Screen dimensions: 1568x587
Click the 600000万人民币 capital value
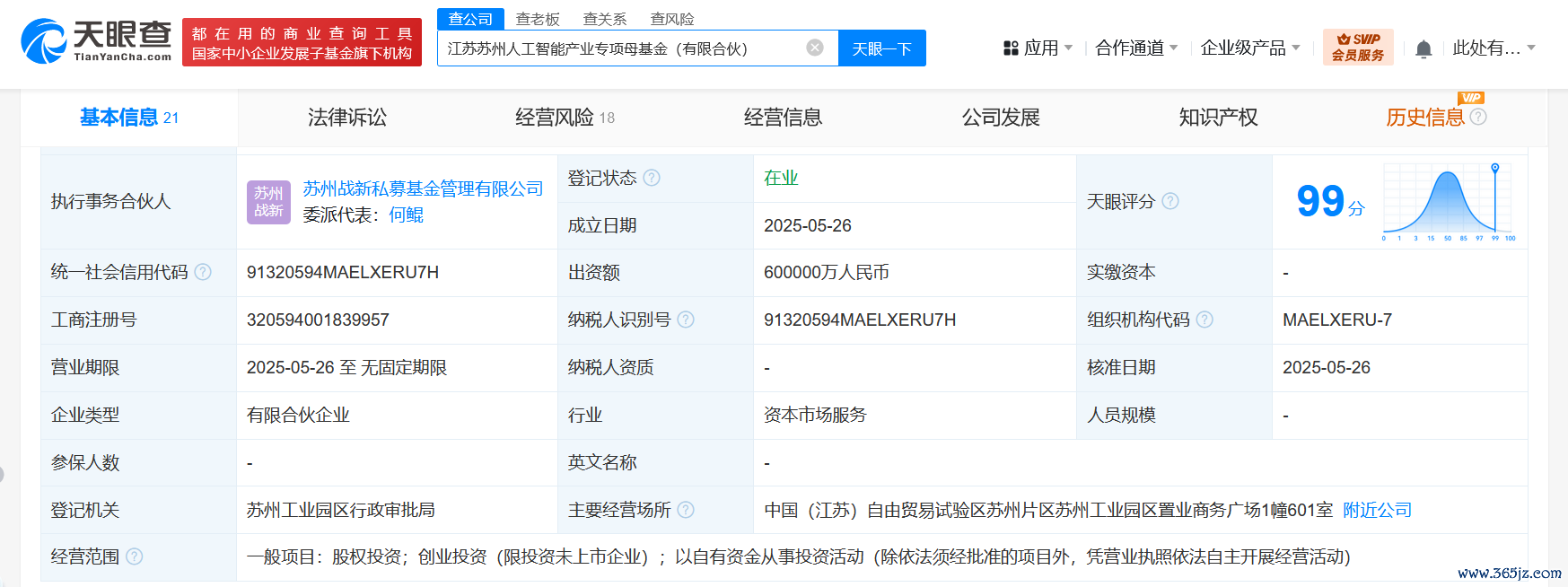[x=827, y=272]
